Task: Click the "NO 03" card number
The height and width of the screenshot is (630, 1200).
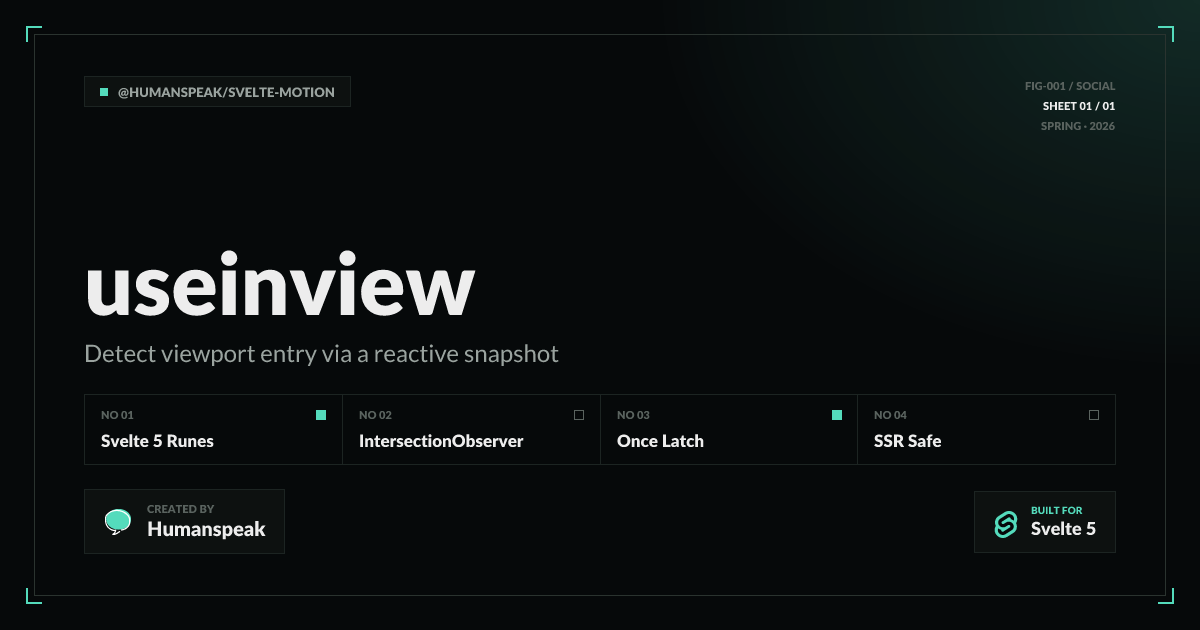Action: point(633,415)
